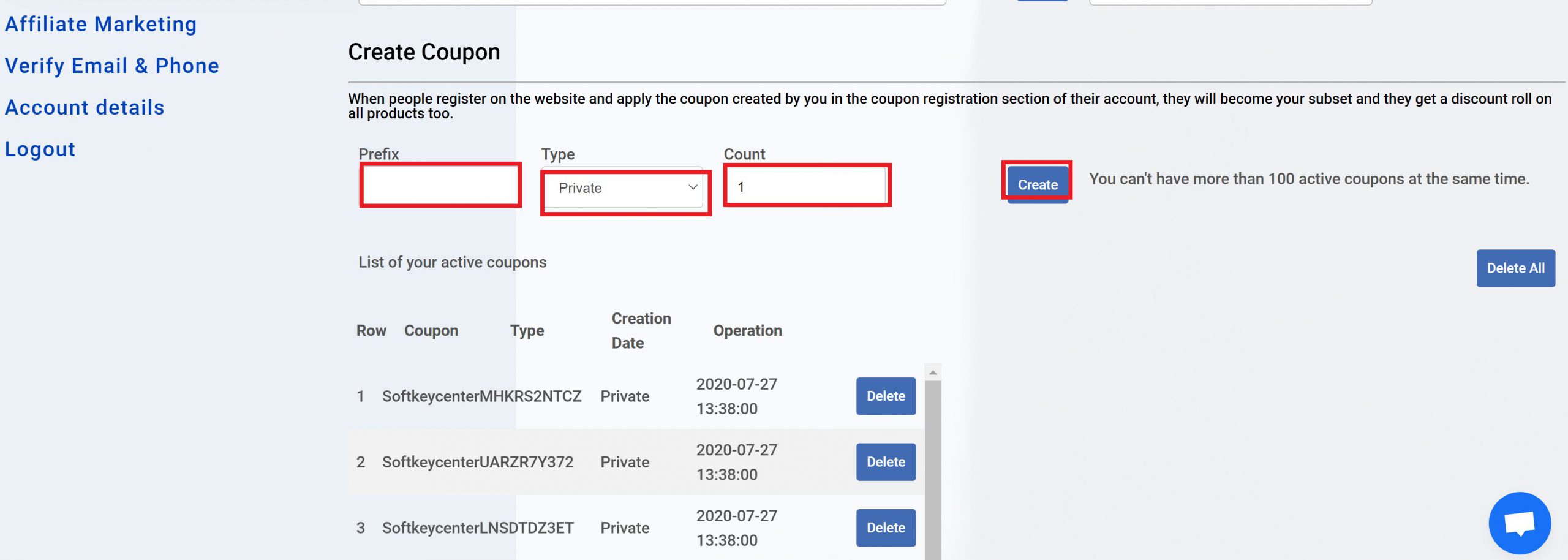Open the Affiliate Marketing page

100,25
